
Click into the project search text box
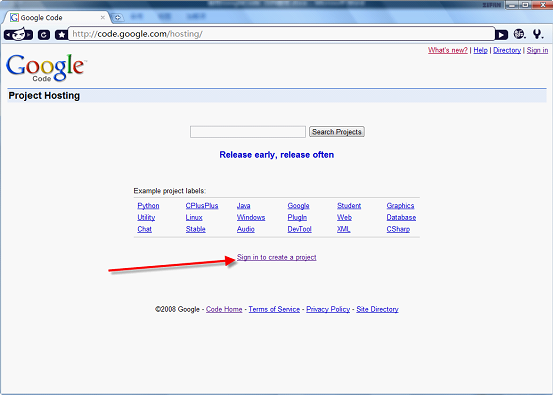click(x=248, y=132)
